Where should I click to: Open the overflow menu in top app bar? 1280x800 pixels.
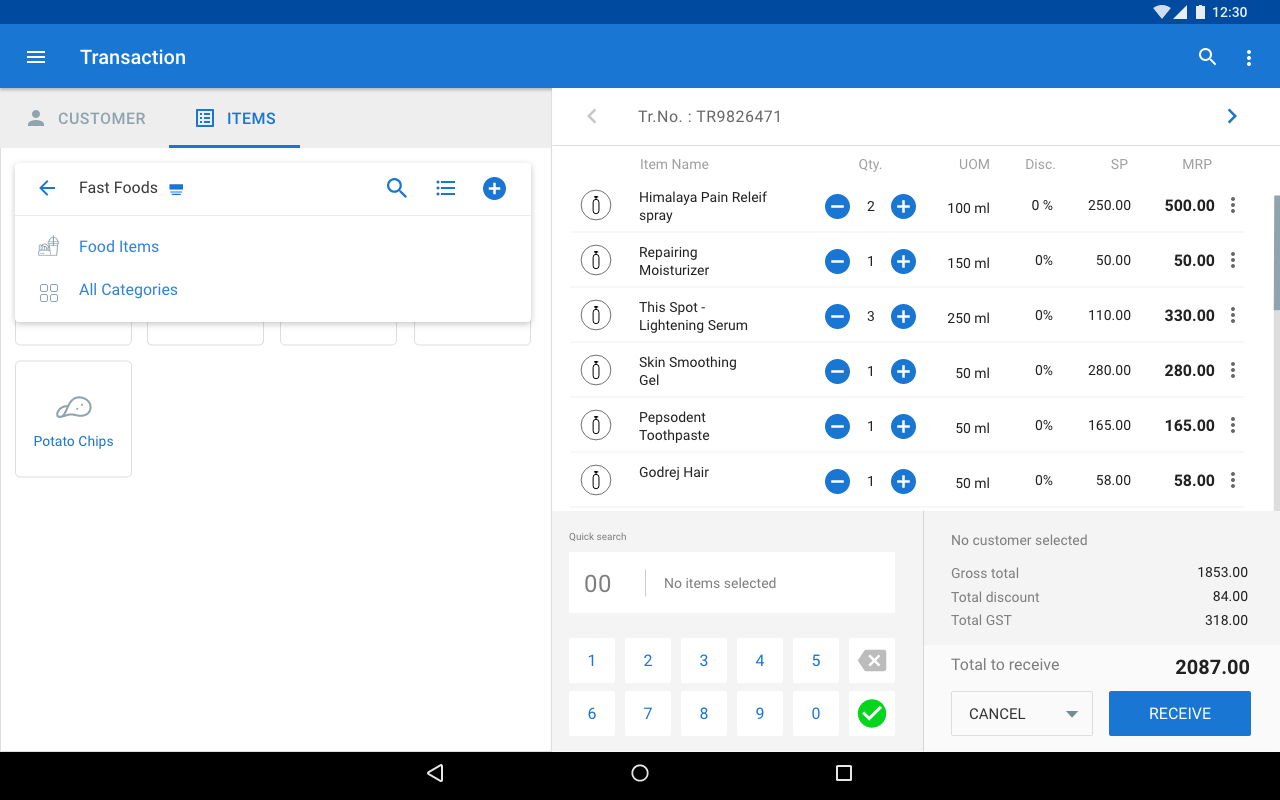click(x=1249, y=58)
